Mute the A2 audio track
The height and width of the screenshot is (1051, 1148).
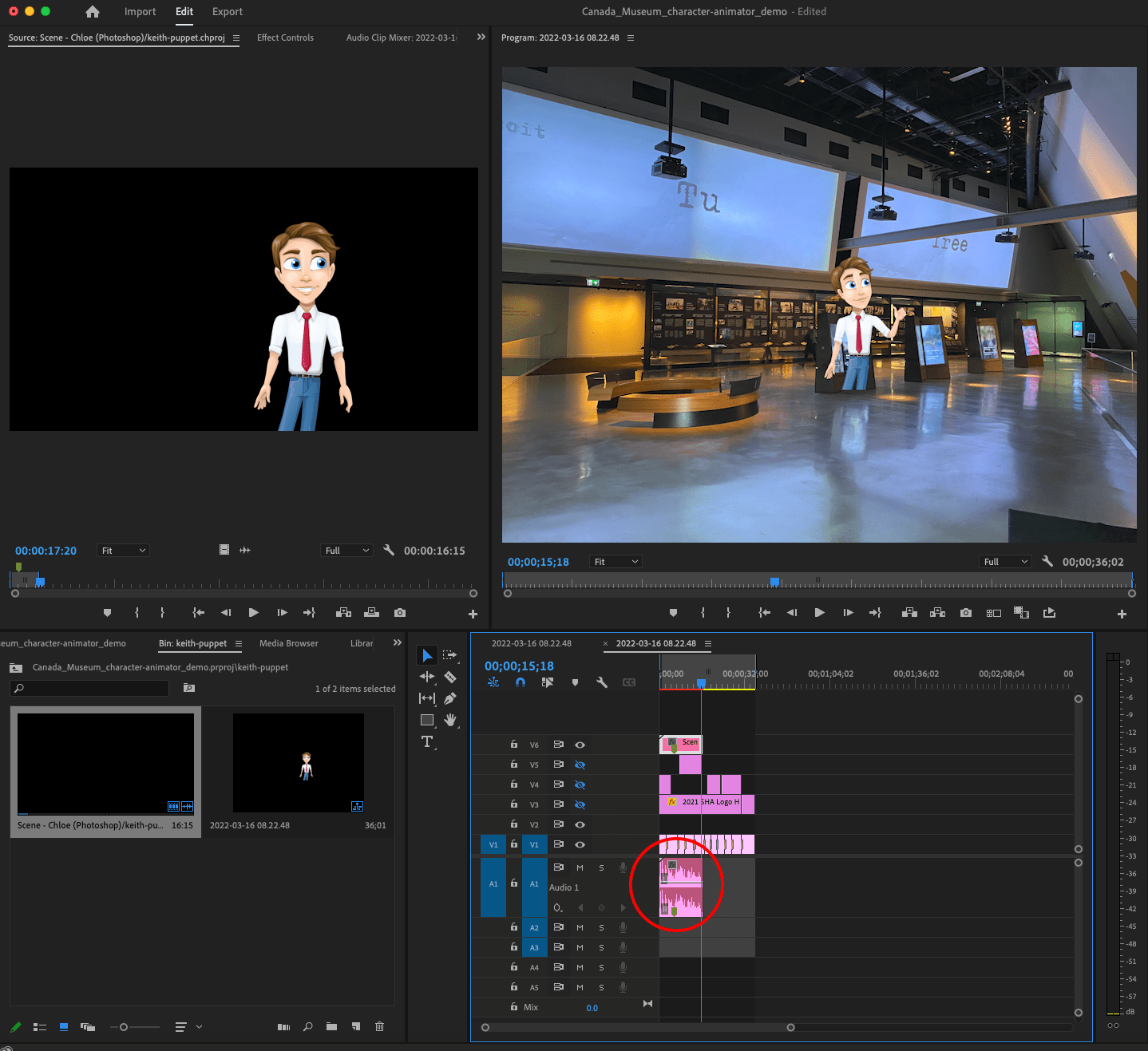[580, 927]
